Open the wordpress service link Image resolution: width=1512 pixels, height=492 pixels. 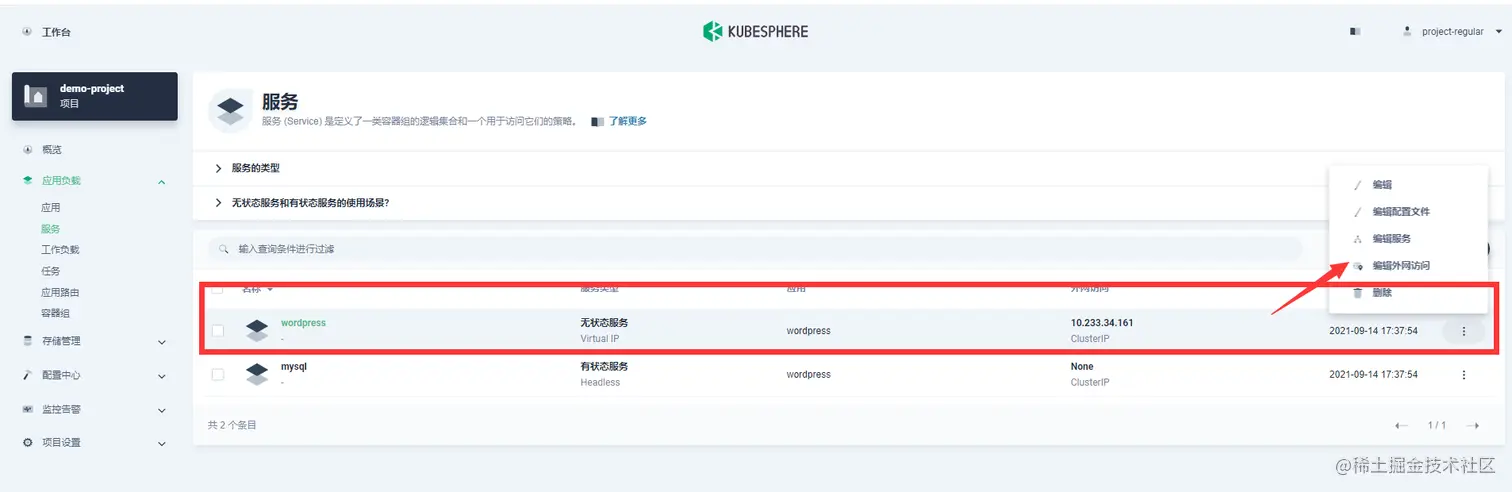tap(303, 323)
